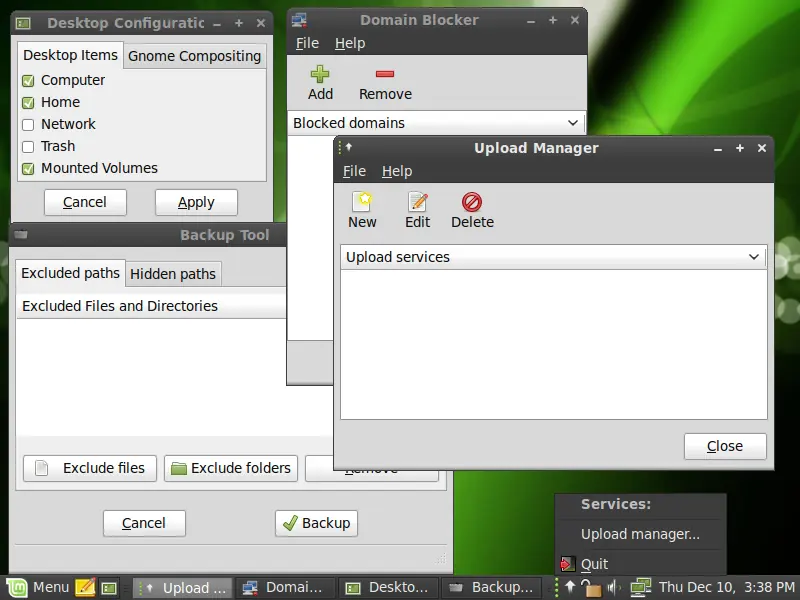Enable the Trash desktop item
The image size is (800, 600).
click(28, 146)
